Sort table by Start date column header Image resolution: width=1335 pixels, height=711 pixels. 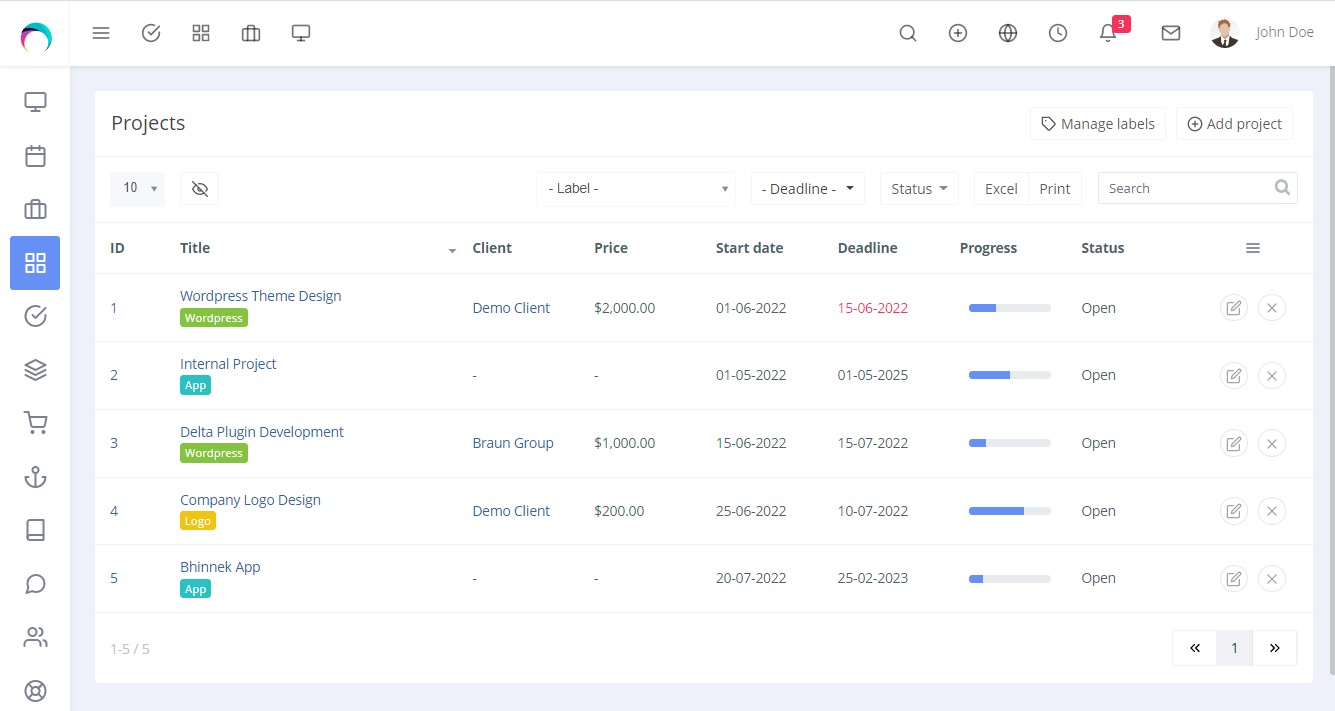750,248
